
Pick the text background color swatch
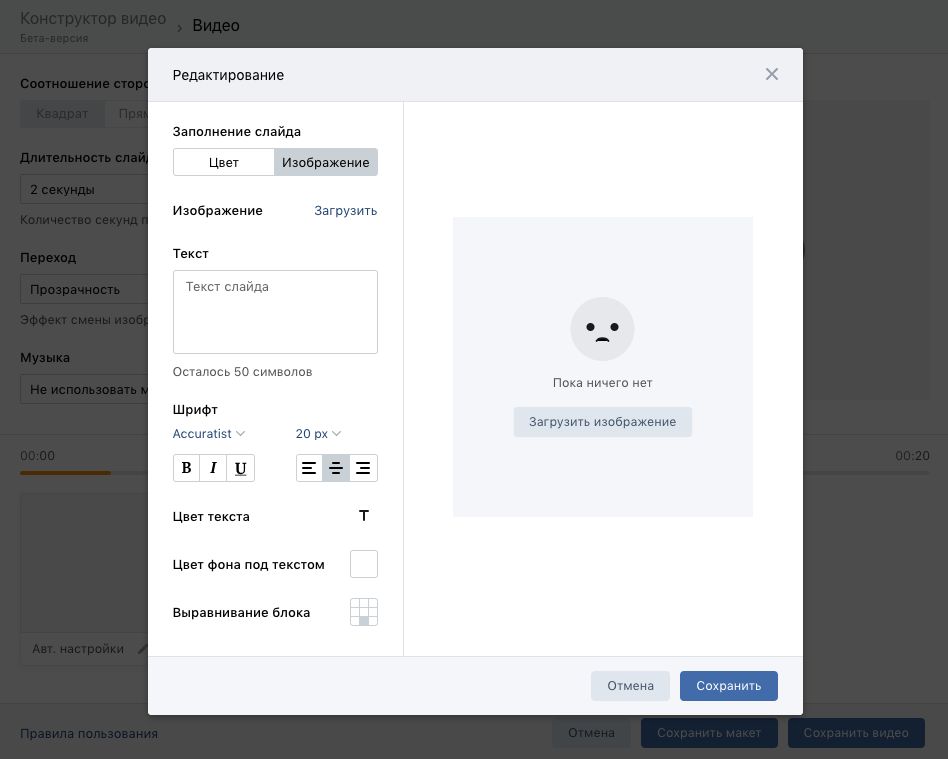tap(364, 564)
